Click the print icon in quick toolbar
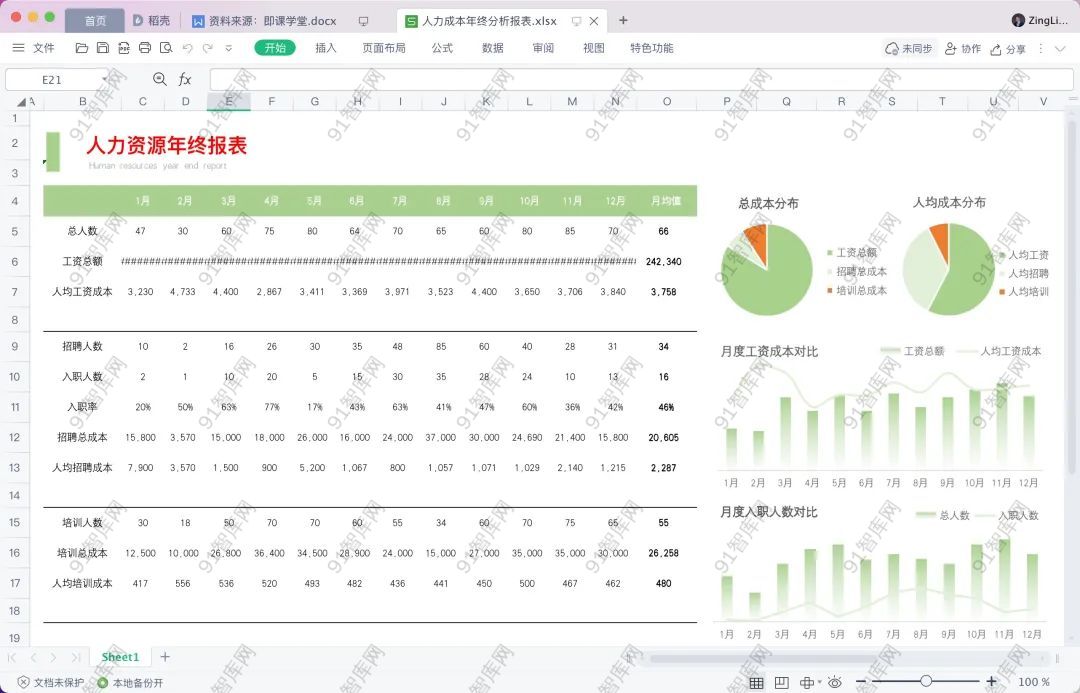 coord(145,48)
